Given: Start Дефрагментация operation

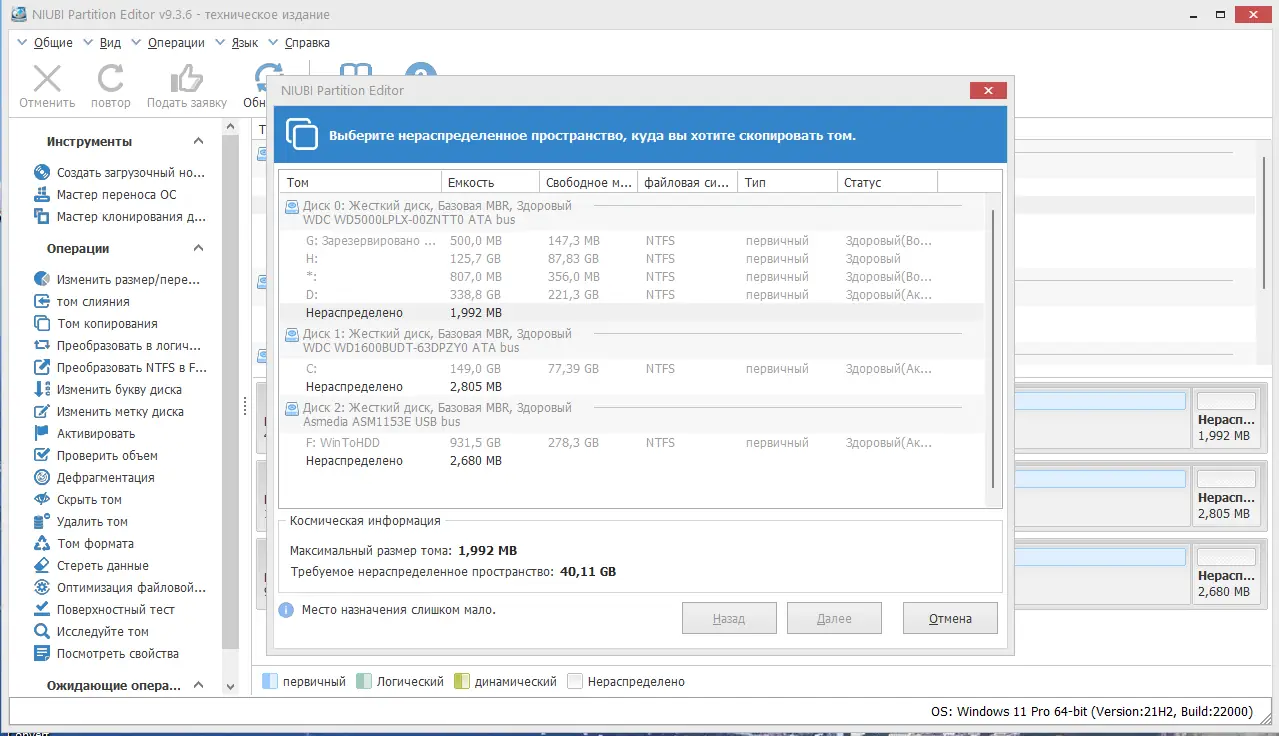Looking at the screenshot, I should point(94,477).
